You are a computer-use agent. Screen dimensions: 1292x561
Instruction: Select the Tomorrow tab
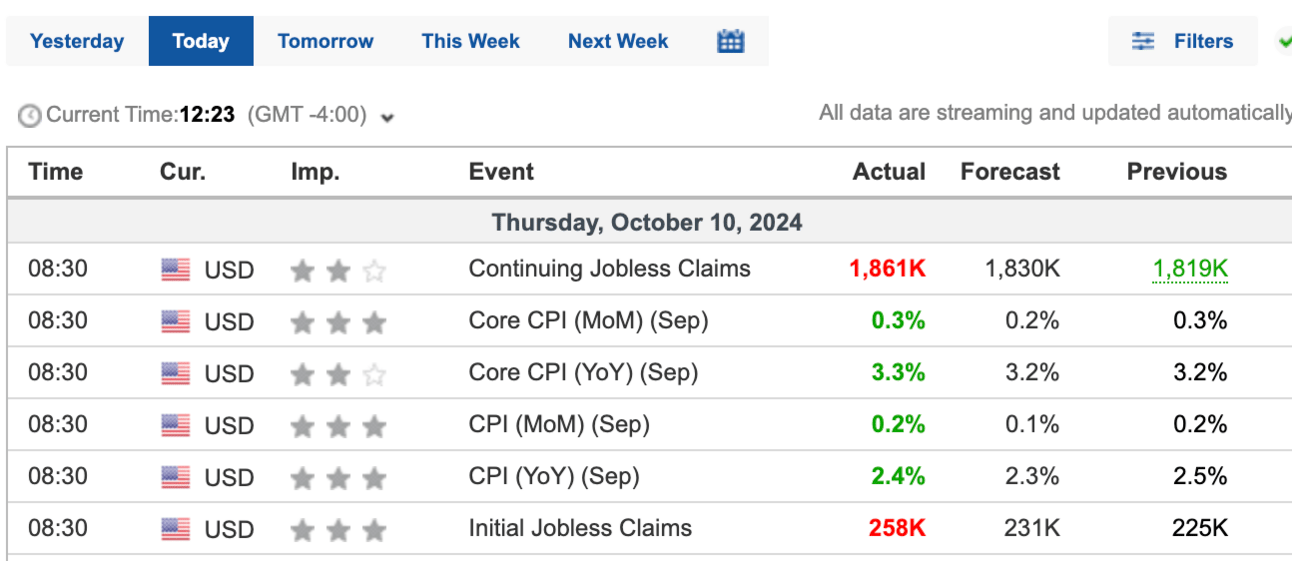(x=325, y=41)
